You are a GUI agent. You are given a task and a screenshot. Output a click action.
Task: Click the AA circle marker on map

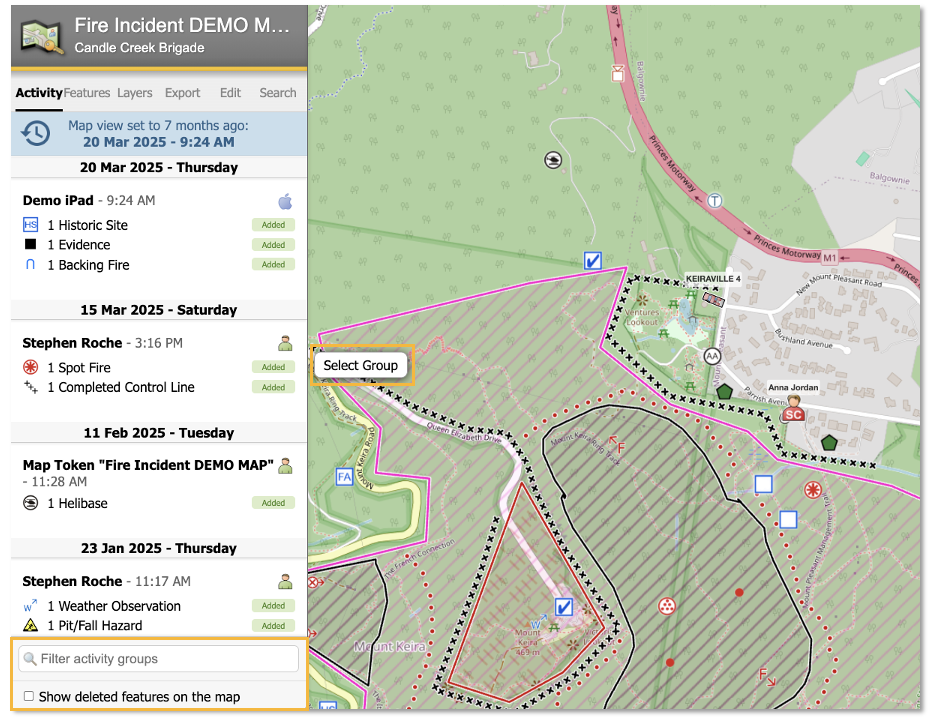[712, 356]
